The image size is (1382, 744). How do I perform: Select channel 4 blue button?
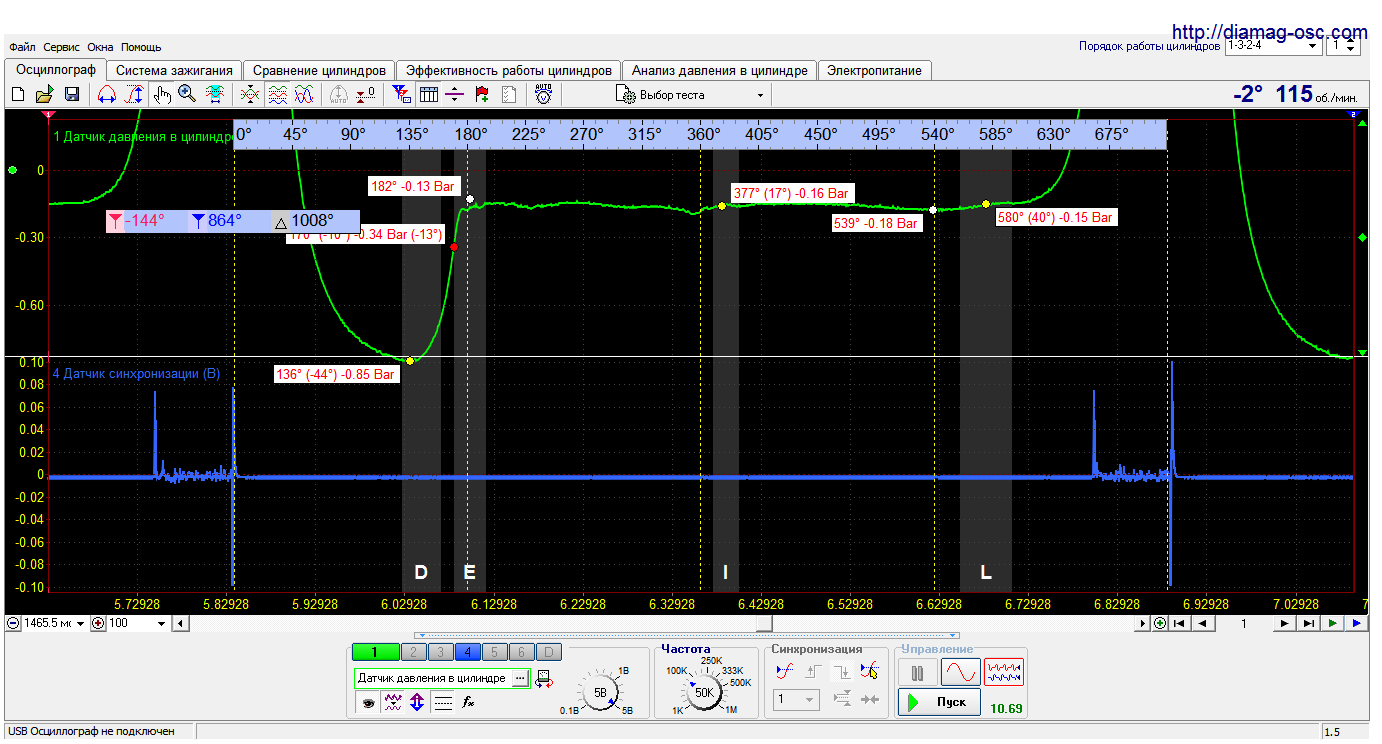(x=467, y=652)
